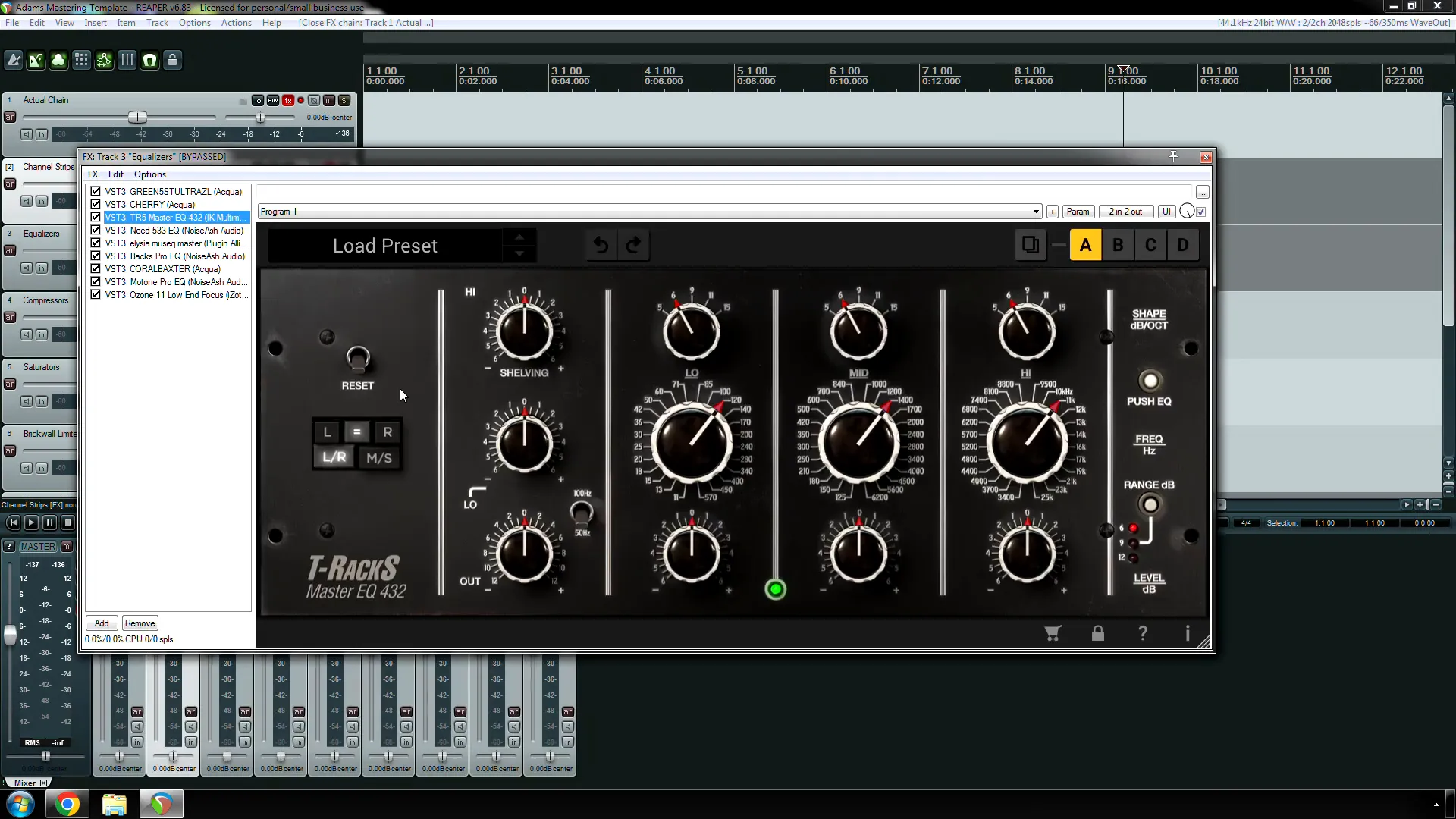The width and height of the screenshot is (1456, 819).
Task: Uncheck the Backs Pro EQ checkbox
Action: click(x=96, y=256)
